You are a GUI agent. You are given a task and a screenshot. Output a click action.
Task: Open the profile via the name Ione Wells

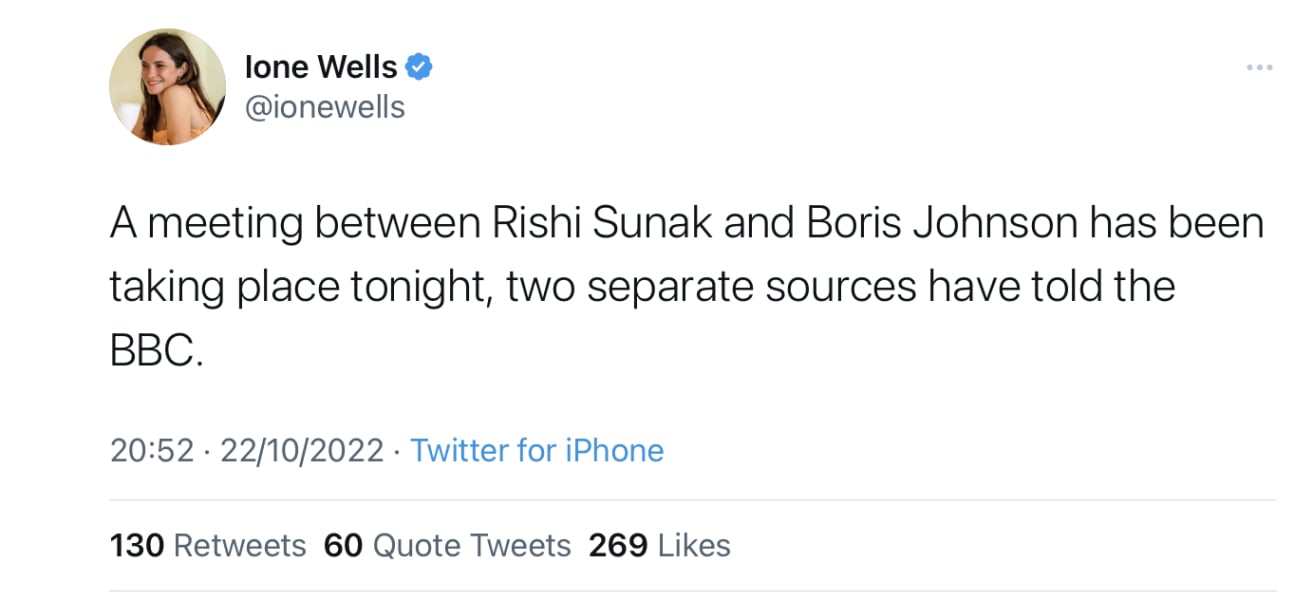[322, 66]
